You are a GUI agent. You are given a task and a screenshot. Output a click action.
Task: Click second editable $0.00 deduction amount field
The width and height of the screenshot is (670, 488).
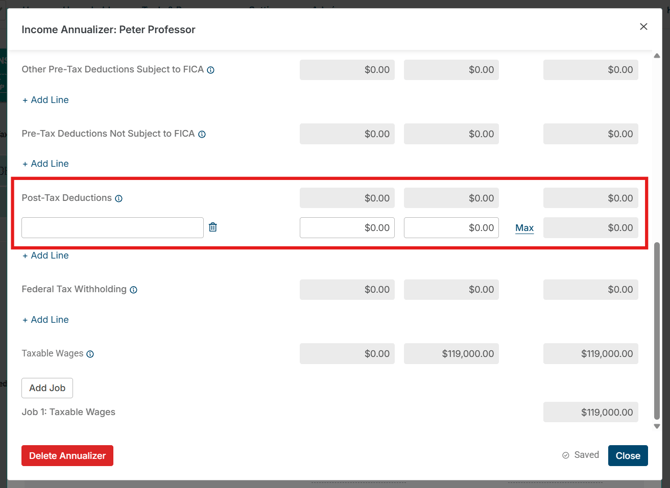pos(451,228)
